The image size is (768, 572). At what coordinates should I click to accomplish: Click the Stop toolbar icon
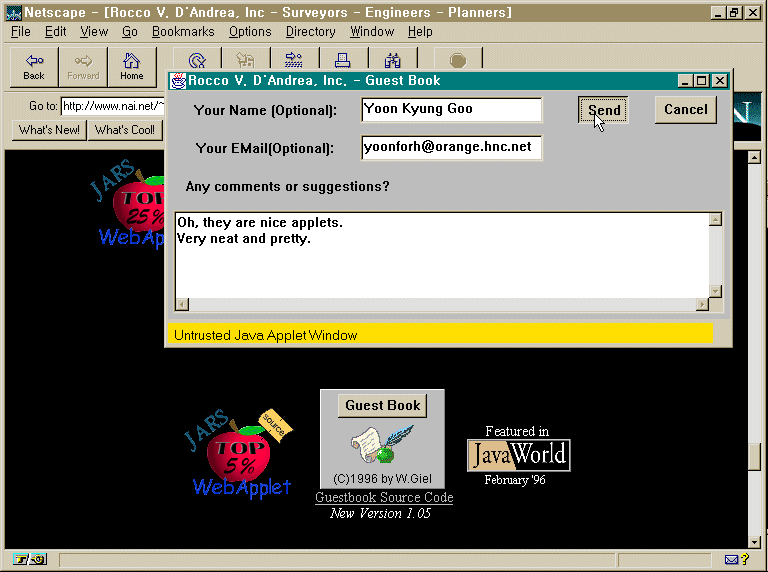click(x=457, y=60)
